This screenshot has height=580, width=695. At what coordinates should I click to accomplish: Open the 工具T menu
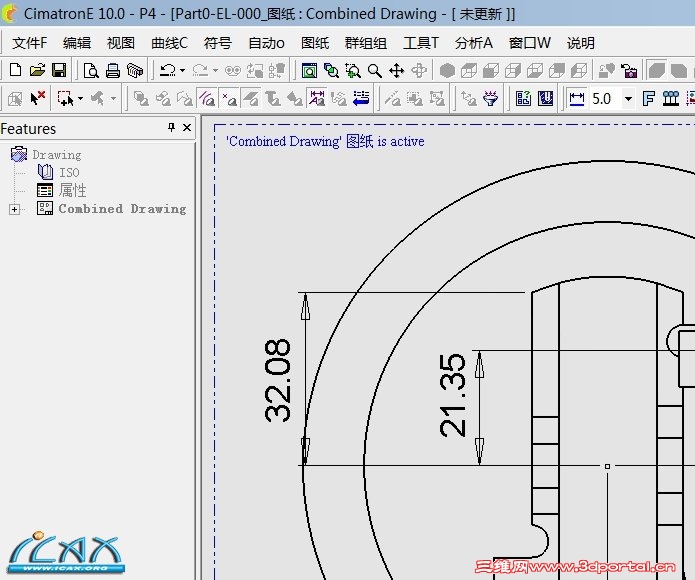(x=421, y=43)
